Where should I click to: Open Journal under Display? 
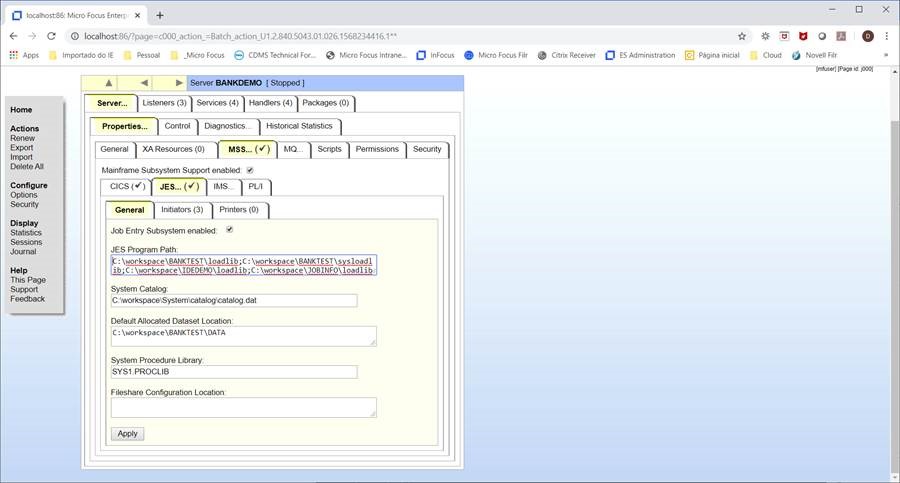coord(23,252)
